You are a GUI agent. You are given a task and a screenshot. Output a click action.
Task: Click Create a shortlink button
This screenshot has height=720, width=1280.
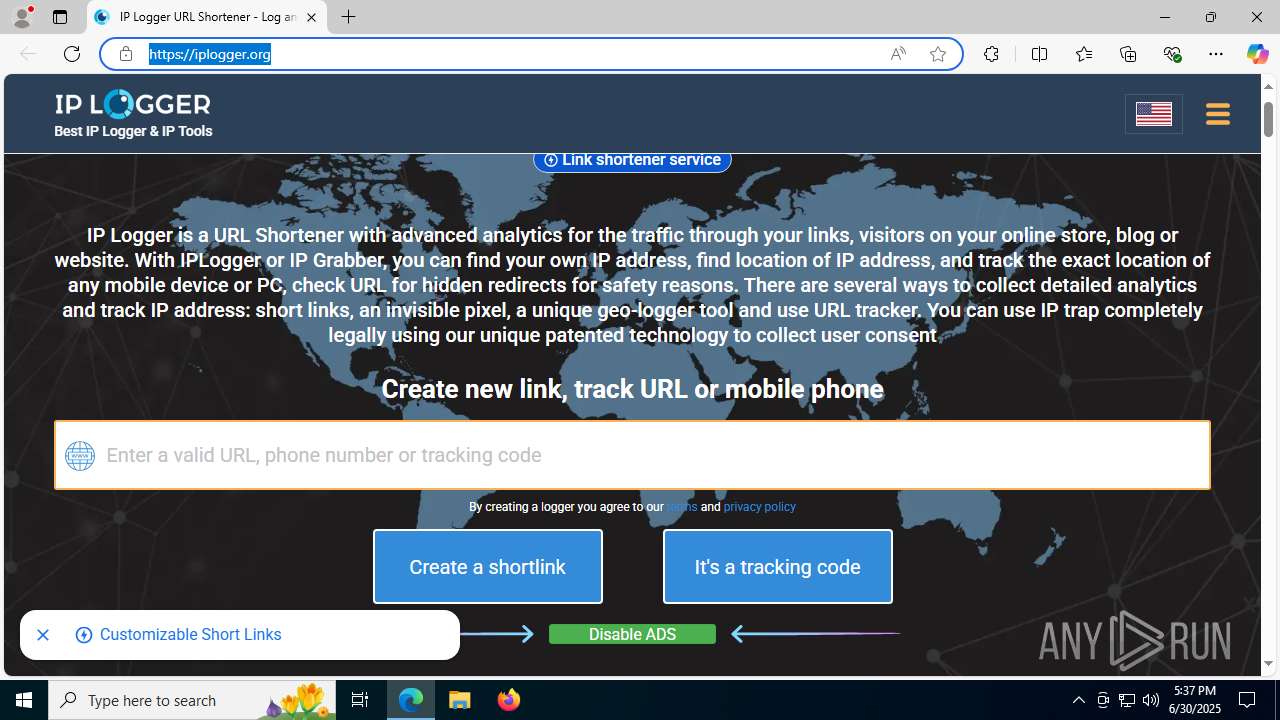488,567
